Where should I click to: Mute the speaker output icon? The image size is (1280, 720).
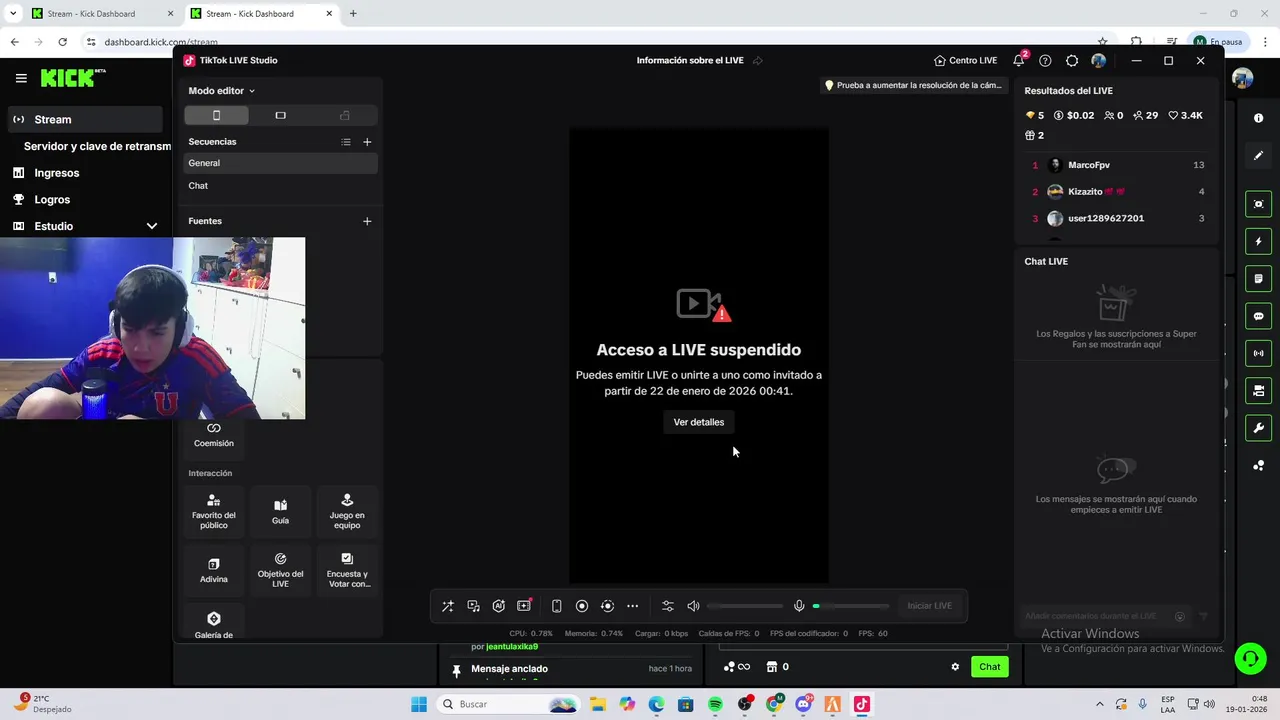coord(693,606)
